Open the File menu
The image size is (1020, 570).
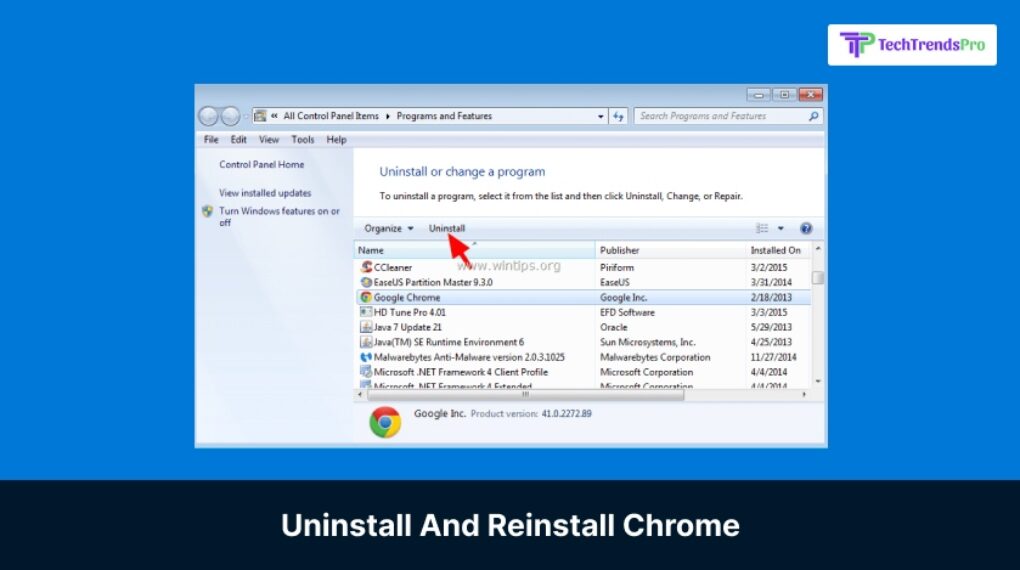tap(211, 140)
